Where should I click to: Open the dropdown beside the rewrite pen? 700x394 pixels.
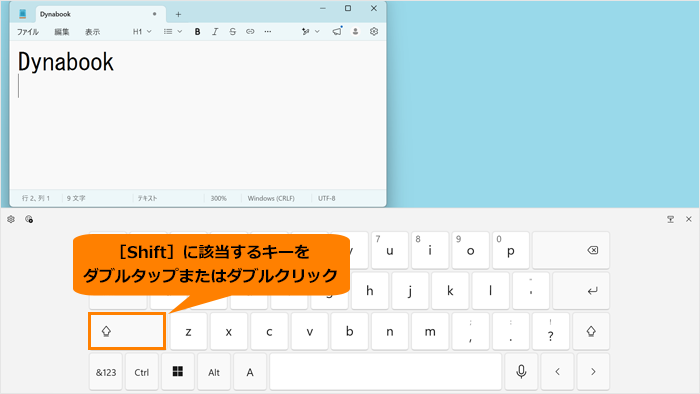[x=317, y=31]
